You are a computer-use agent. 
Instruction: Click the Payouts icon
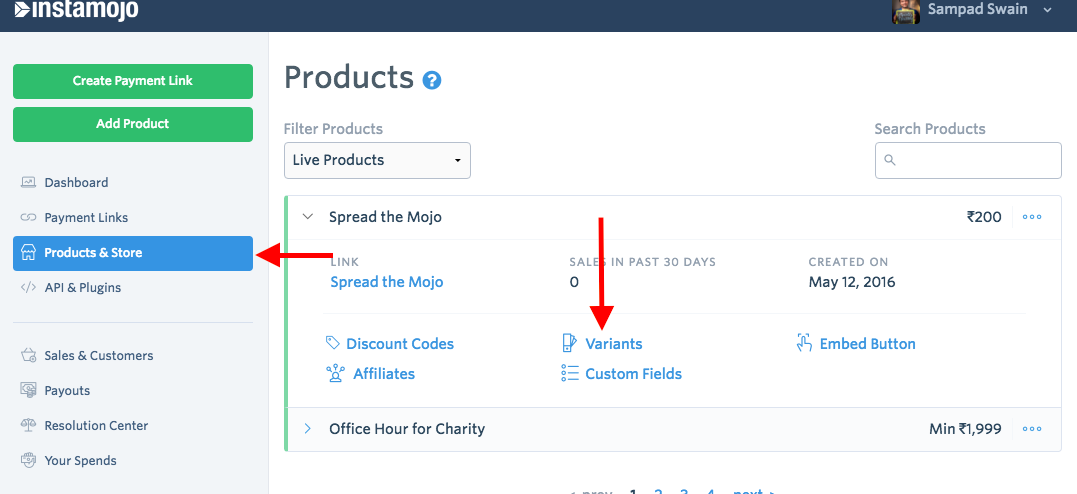pos(28,390)
